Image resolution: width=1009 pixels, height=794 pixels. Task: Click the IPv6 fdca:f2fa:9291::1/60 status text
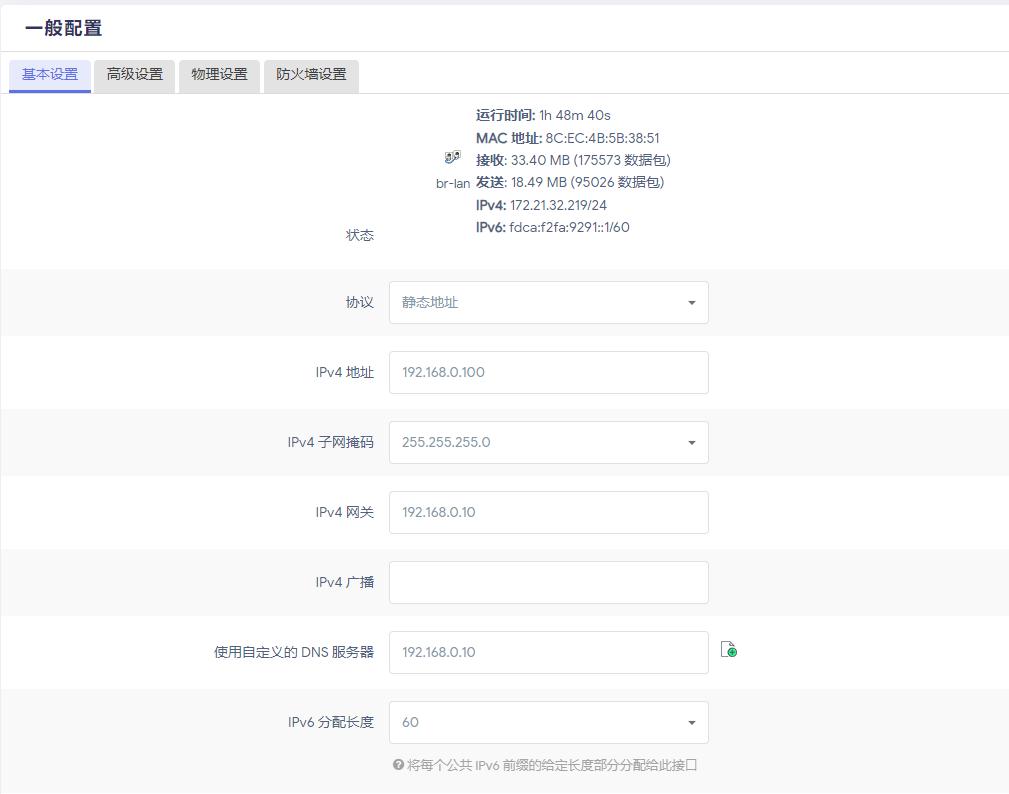click(x=553, y=227)
